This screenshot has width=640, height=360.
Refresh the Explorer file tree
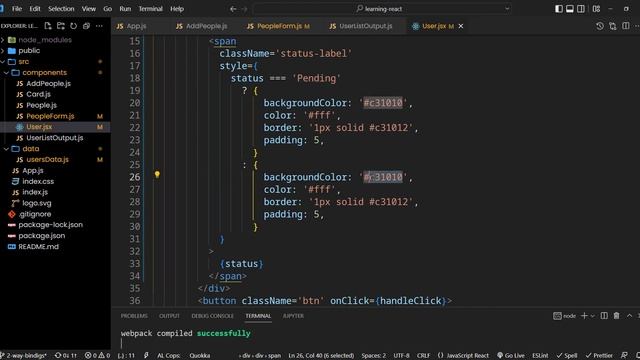[x=73, y=26]
